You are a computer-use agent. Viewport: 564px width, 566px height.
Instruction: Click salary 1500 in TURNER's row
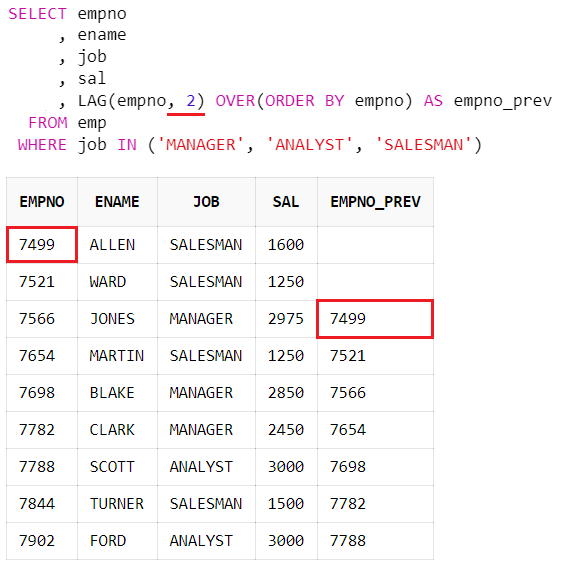[286, 504]
